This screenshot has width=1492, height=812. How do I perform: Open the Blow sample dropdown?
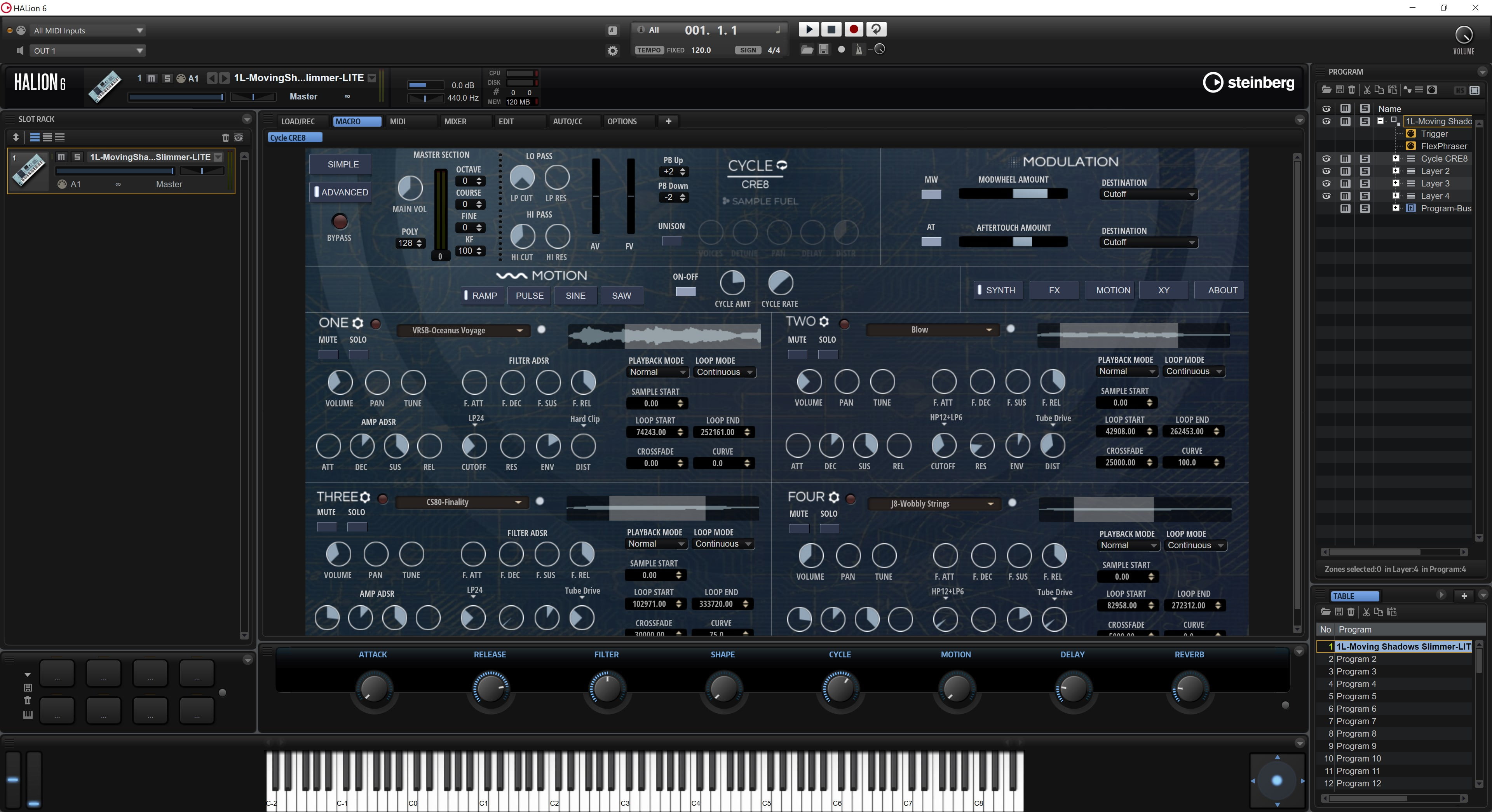(x=932, y=329)
